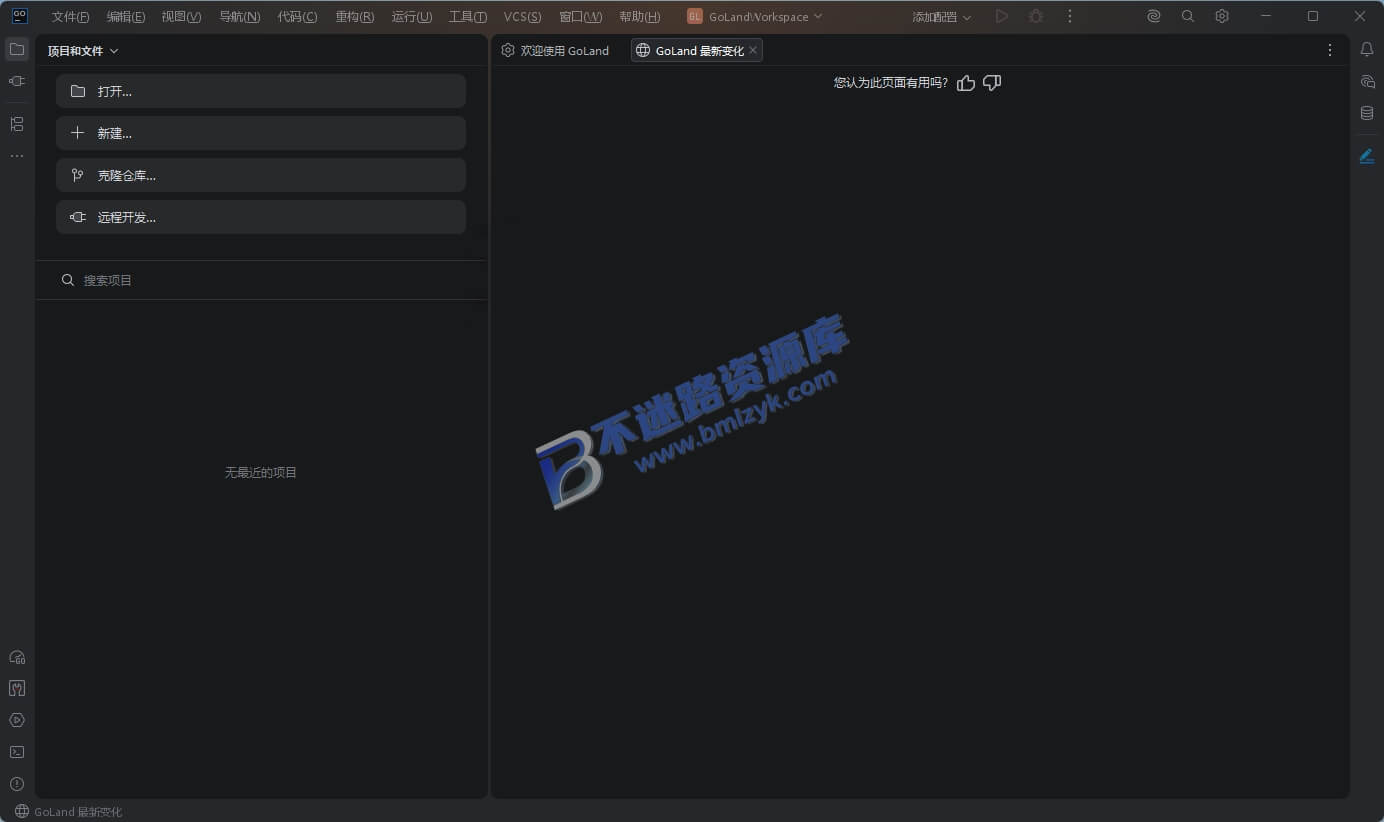Open the 编辑(E) menu

(x=126, y=17)
